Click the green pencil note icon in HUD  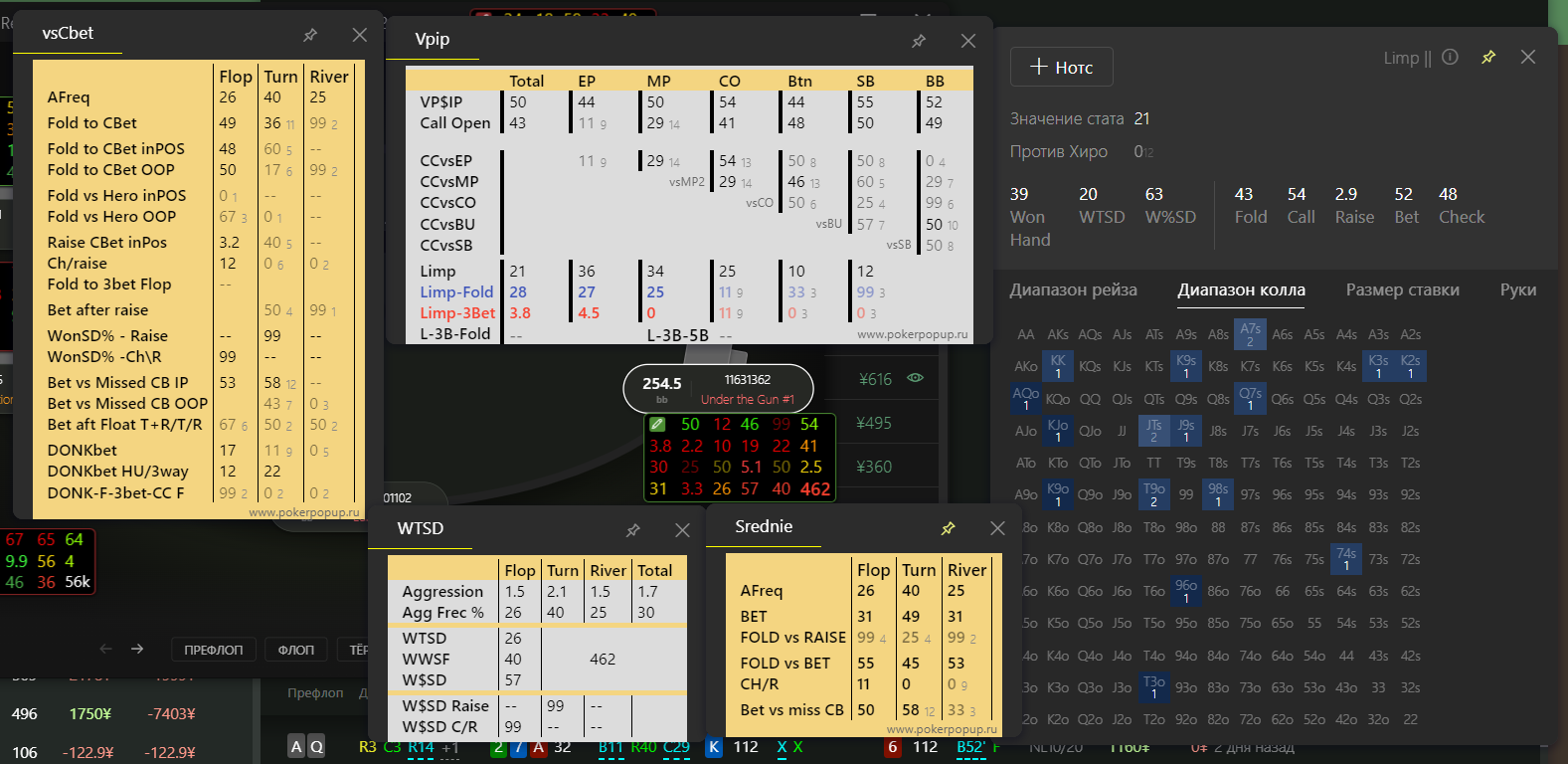[x=657, y=424]
